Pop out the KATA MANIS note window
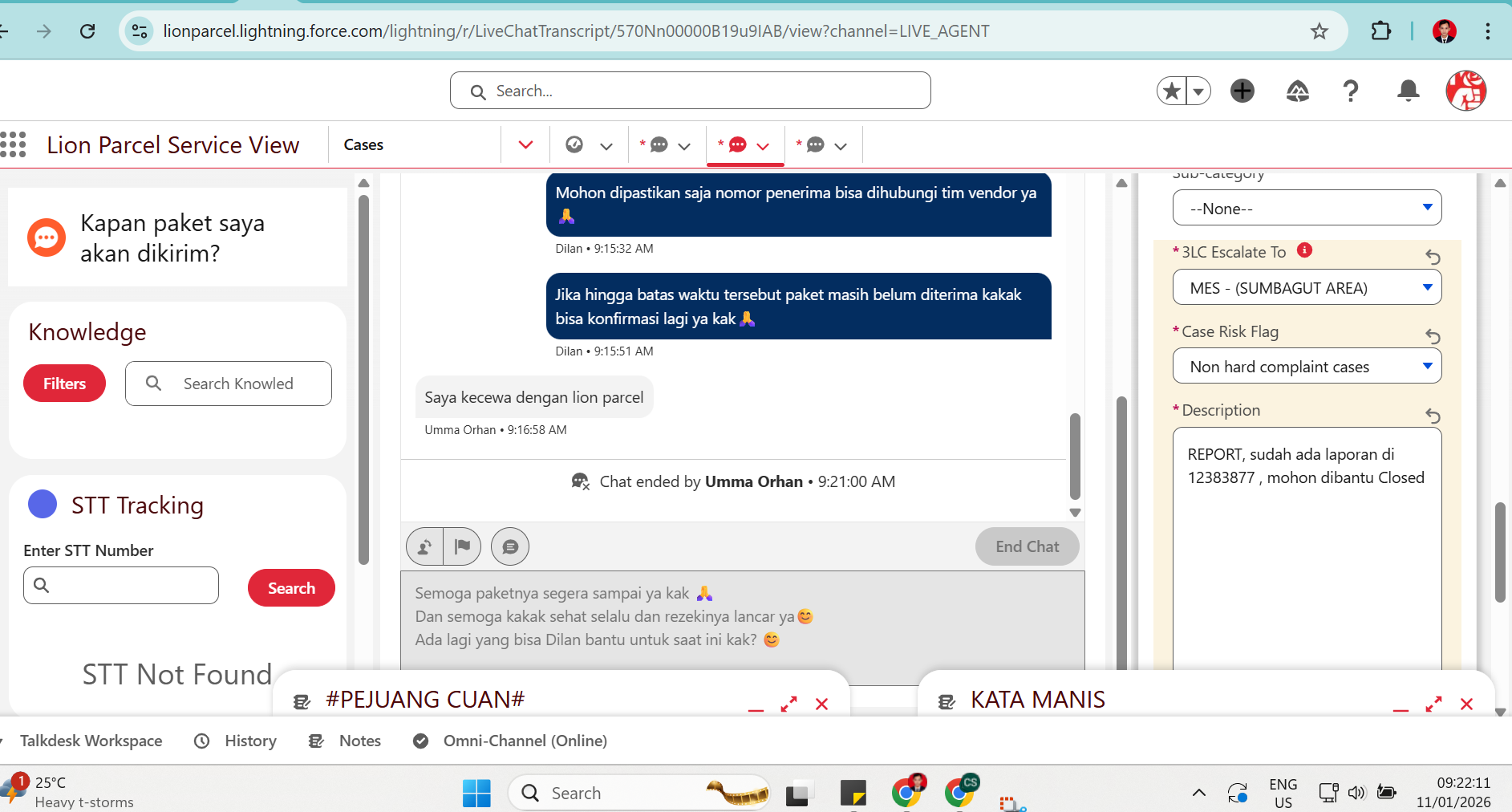The image size is (1512, 812). point(1433,704)
